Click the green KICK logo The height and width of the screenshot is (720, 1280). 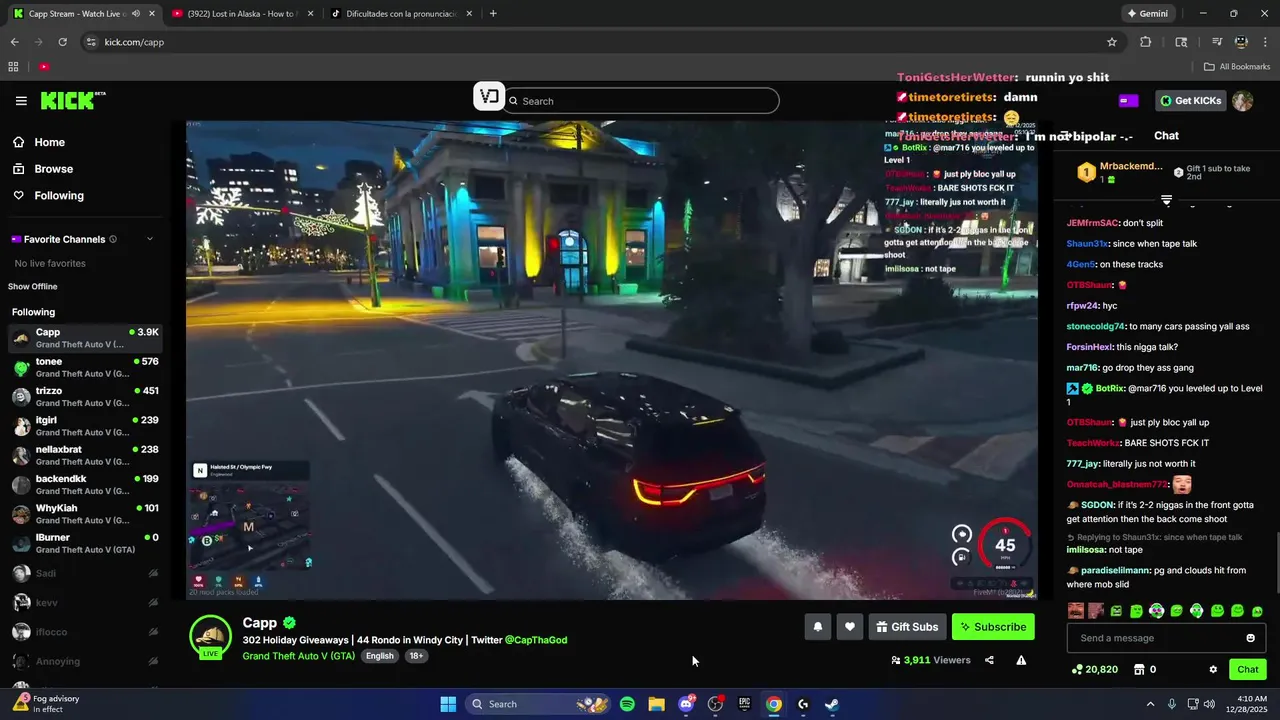coord(72,101)
